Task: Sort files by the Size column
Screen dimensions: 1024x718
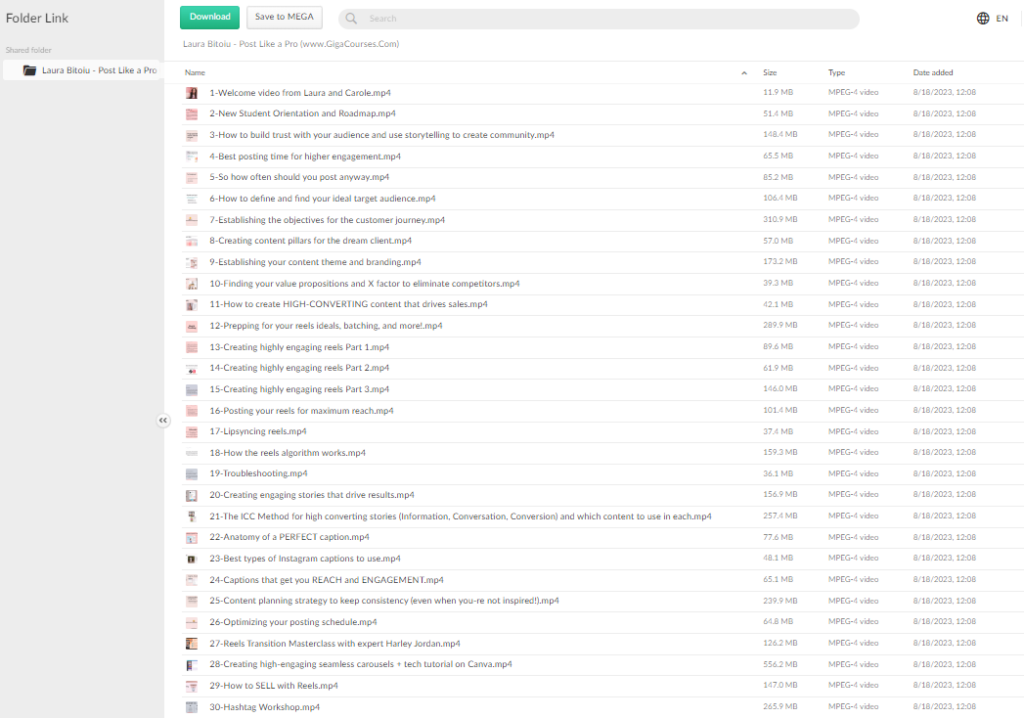Action: pyautogui.click(x=770, y=73)
